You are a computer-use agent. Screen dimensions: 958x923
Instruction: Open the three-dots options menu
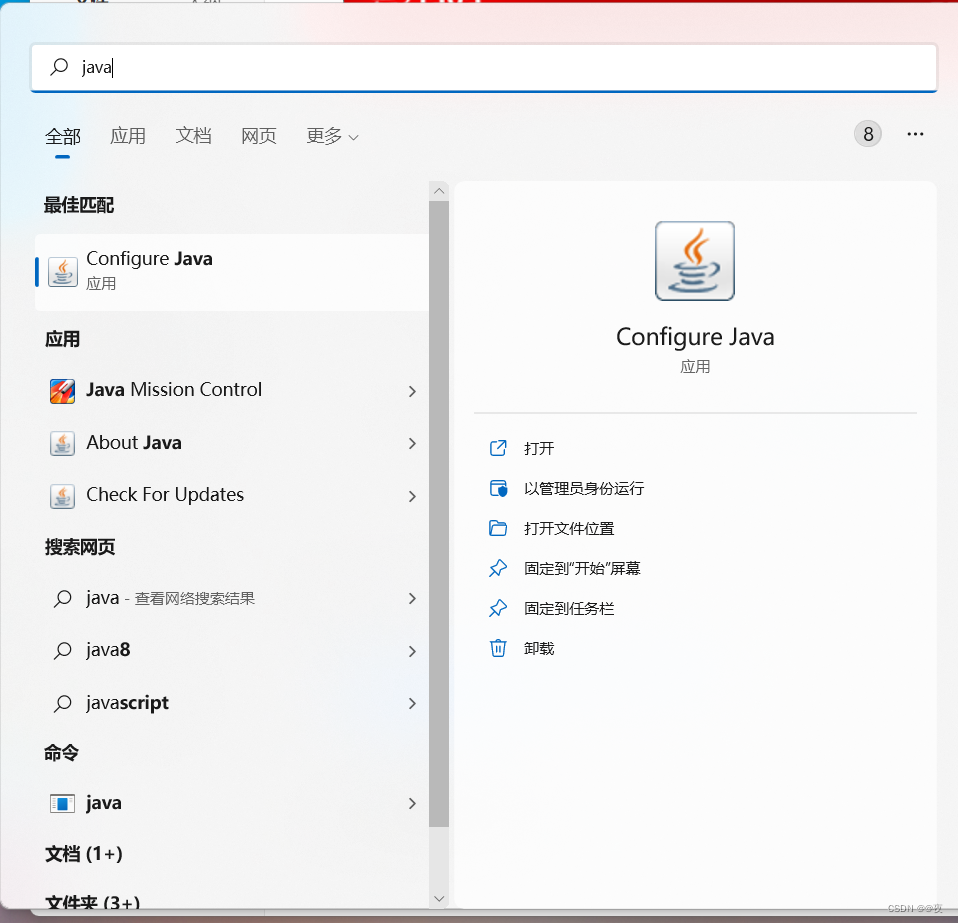[x=915, y=134]
